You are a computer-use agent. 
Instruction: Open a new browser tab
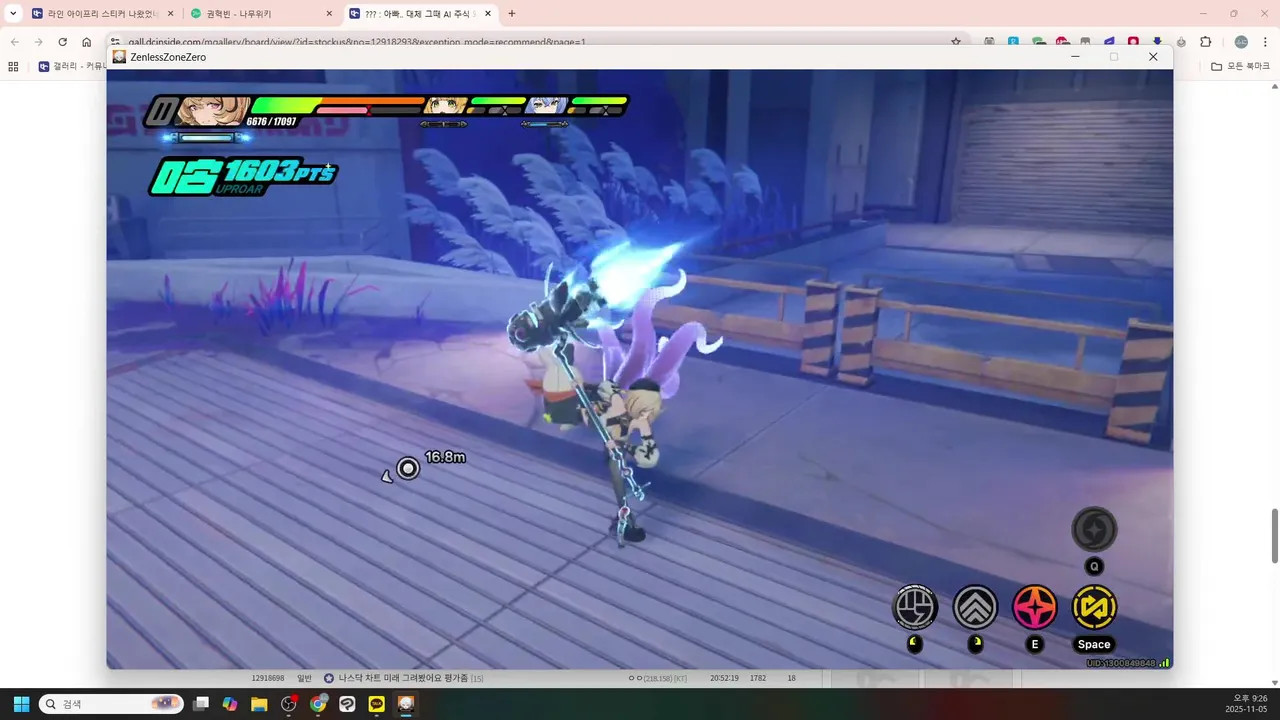pos(512,14)
